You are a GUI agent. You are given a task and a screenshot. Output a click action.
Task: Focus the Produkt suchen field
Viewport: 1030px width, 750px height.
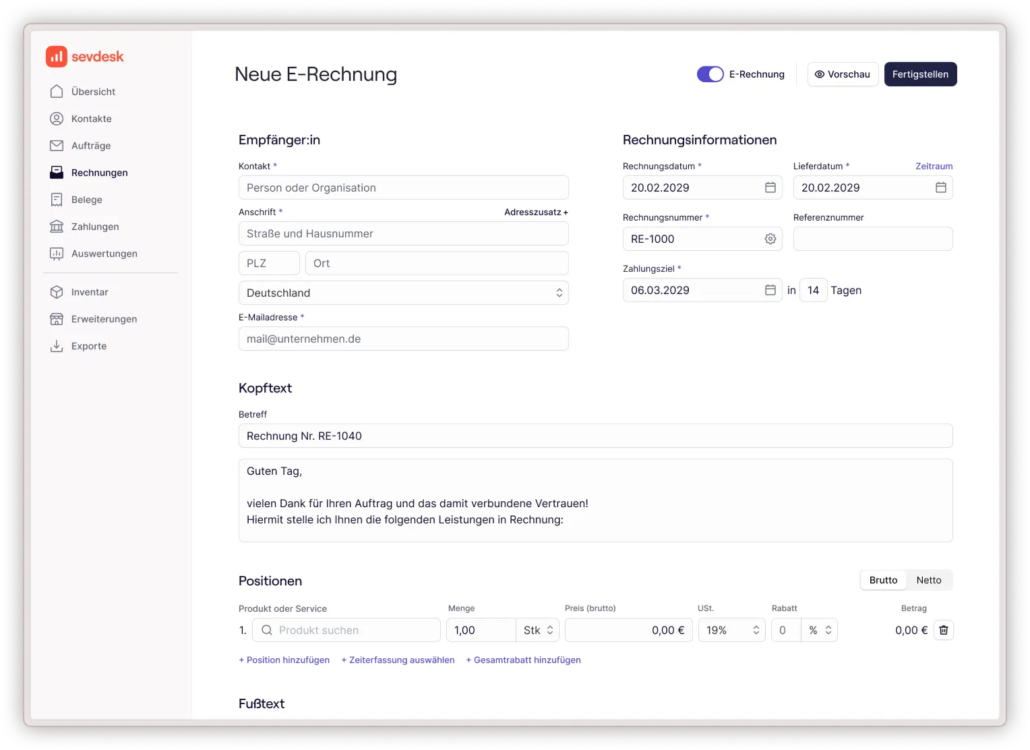tap(346, 630)
